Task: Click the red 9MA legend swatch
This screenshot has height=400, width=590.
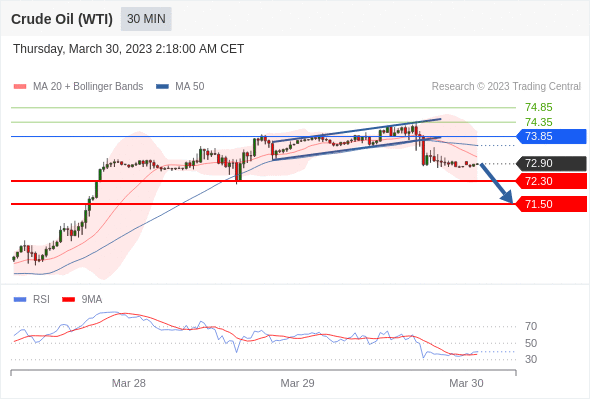Action: [x=68, y=300]
